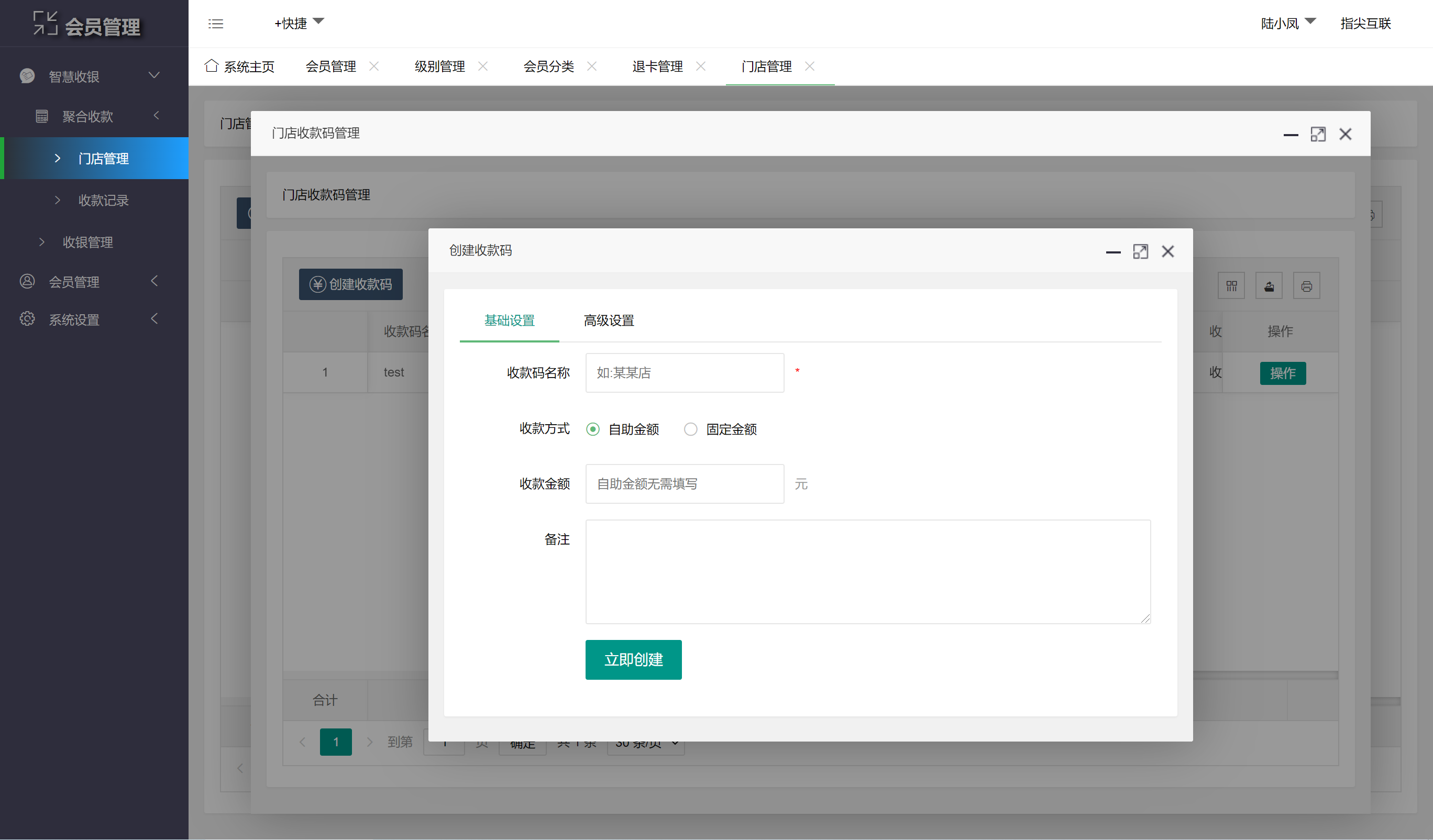This screenshot has width=1433, height=840.
Task: Go to previous page arrow
Action: click(303, 742)
